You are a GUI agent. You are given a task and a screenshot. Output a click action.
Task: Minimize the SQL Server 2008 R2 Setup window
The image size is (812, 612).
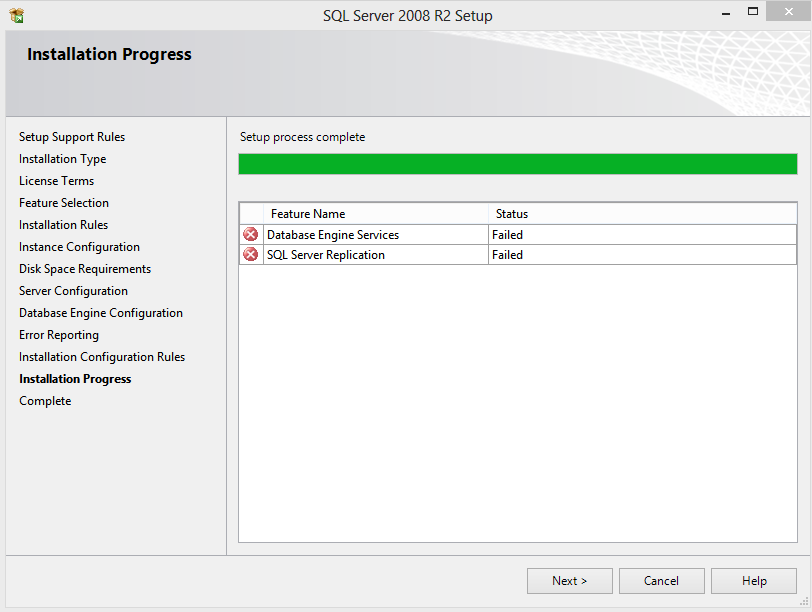tap(726, 12)
